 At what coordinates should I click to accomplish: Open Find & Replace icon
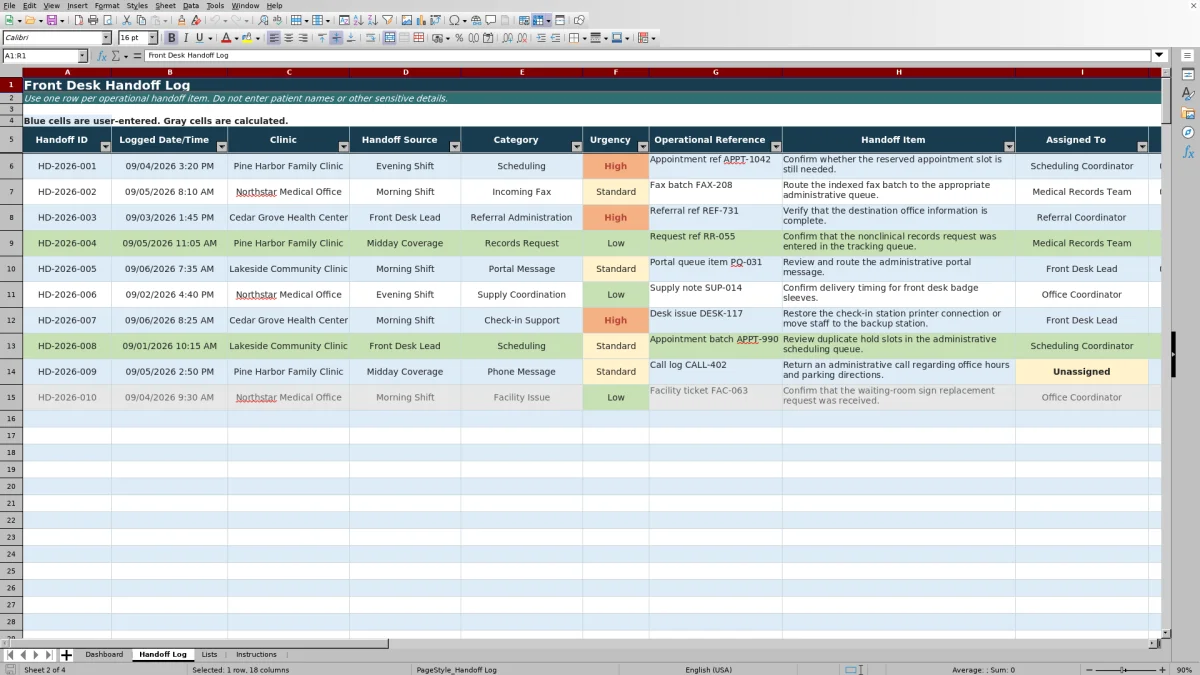(262, 20)
